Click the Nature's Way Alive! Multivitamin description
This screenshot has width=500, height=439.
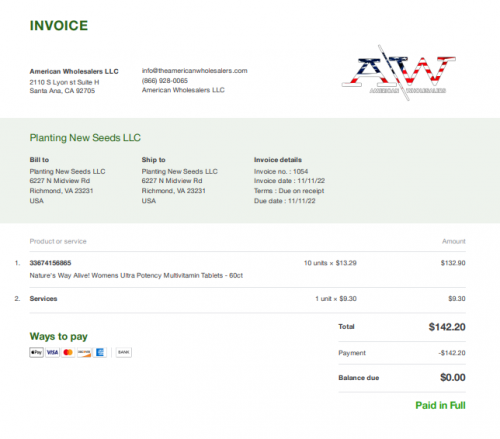coord(136,276)
